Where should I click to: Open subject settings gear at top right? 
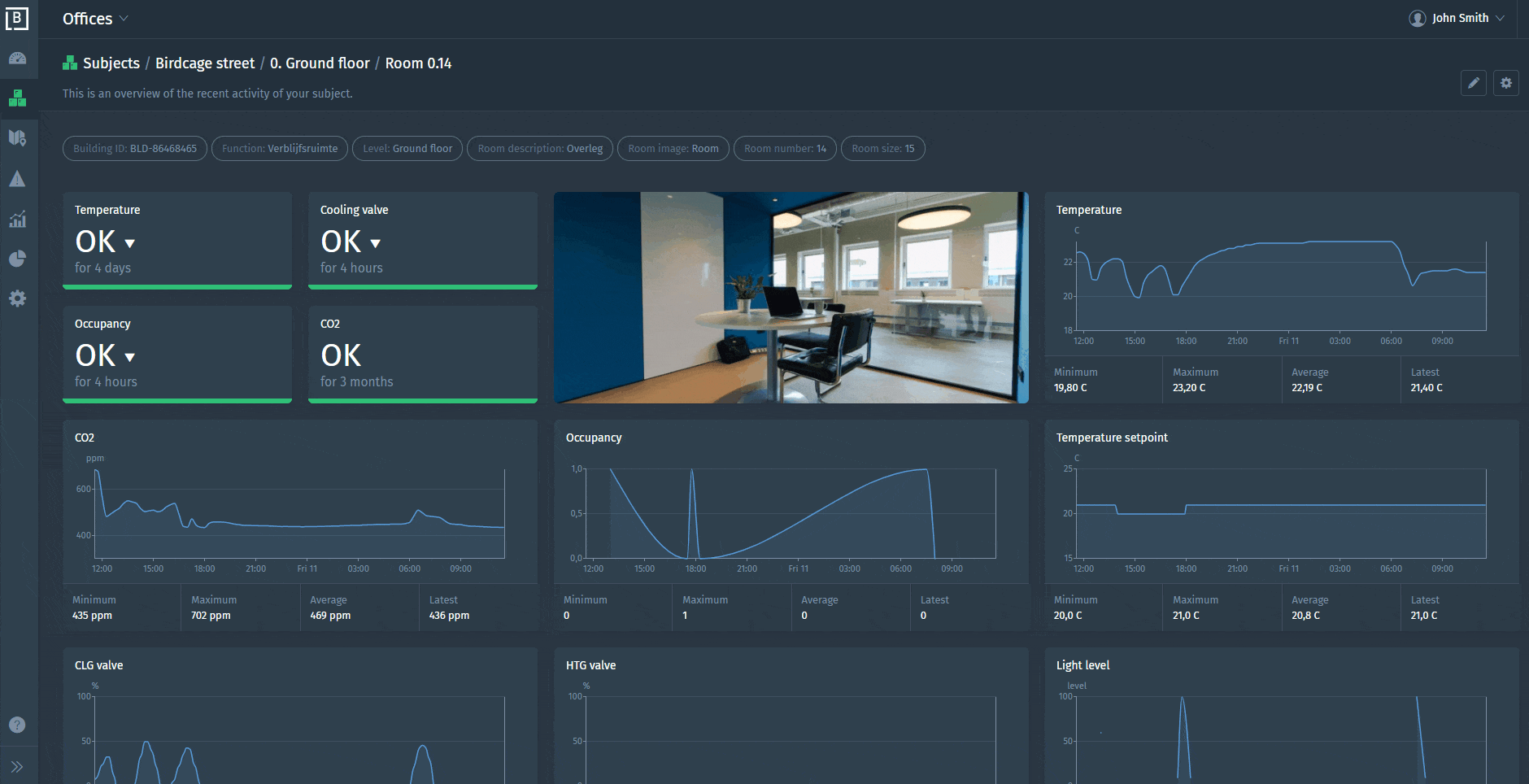[x=1505, y=83]
